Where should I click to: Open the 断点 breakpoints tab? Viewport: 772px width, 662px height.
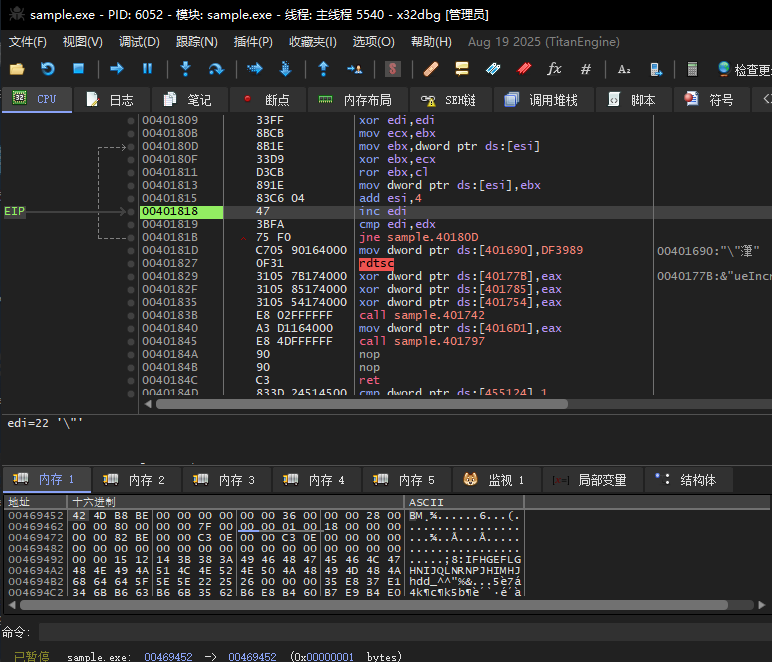(x=267, y=100)
